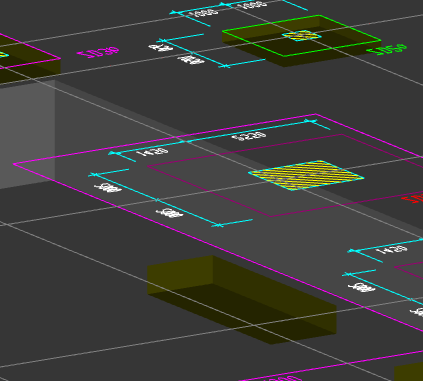Click the upper vertical dimension text in slab

pyautogui.click(x=108, y=188)
